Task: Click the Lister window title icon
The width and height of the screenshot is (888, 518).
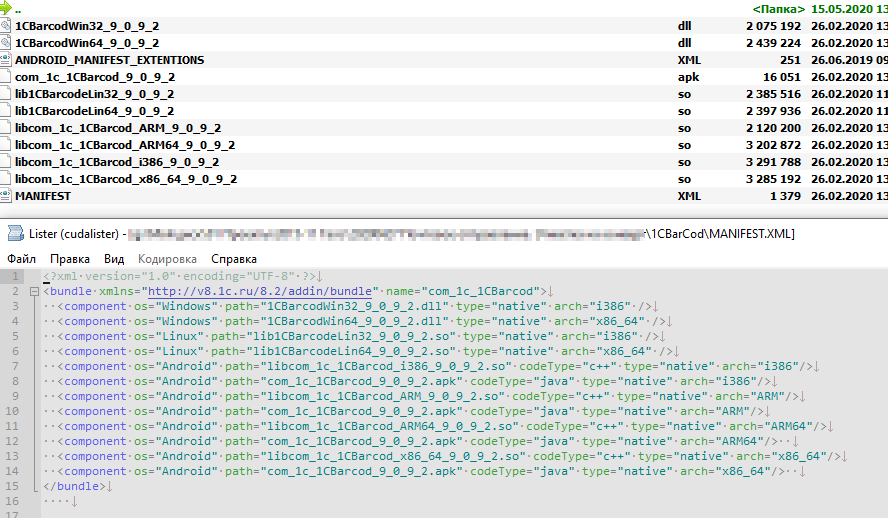Action: point(15,233)
